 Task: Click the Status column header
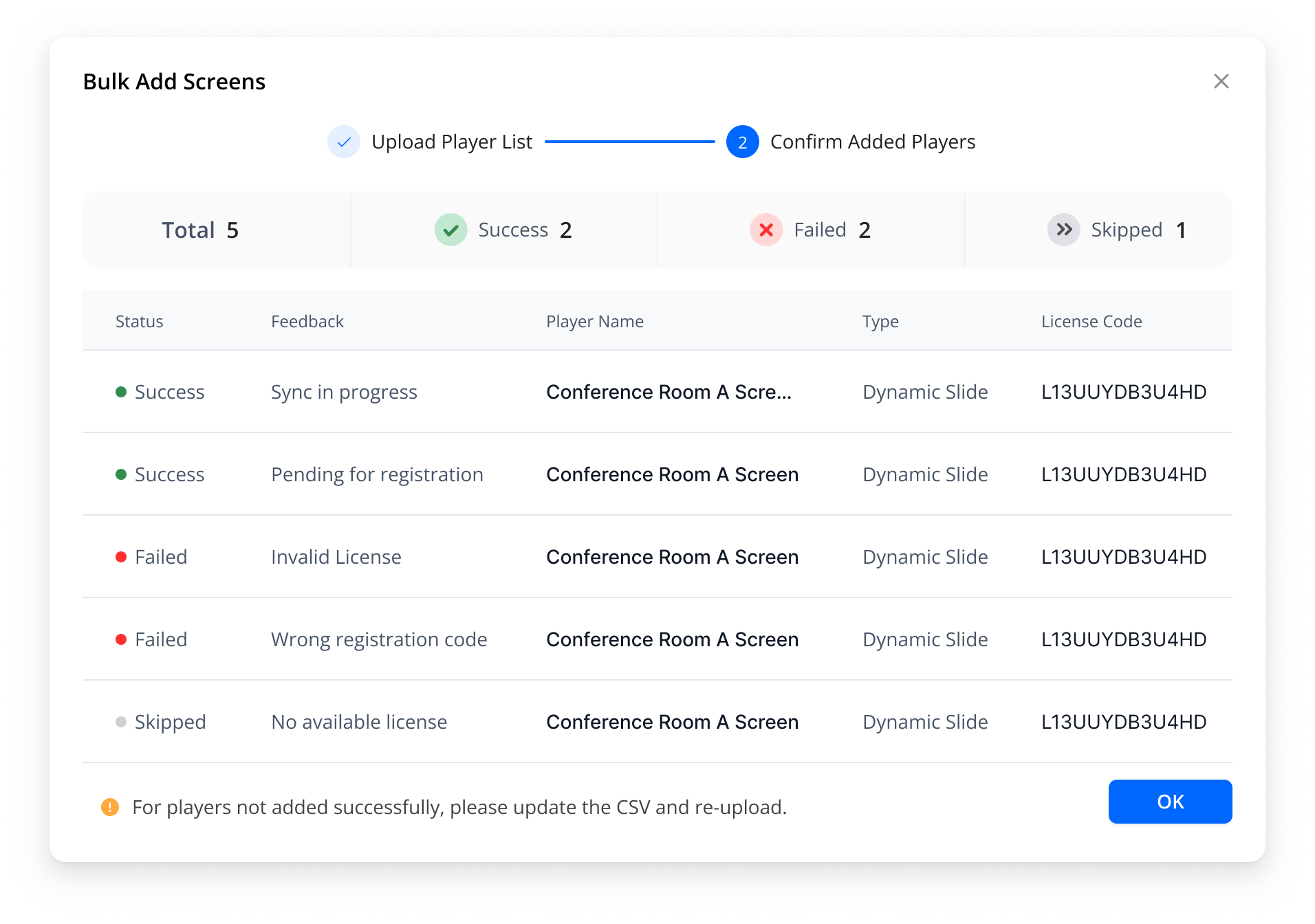click(x=139, y=321)
